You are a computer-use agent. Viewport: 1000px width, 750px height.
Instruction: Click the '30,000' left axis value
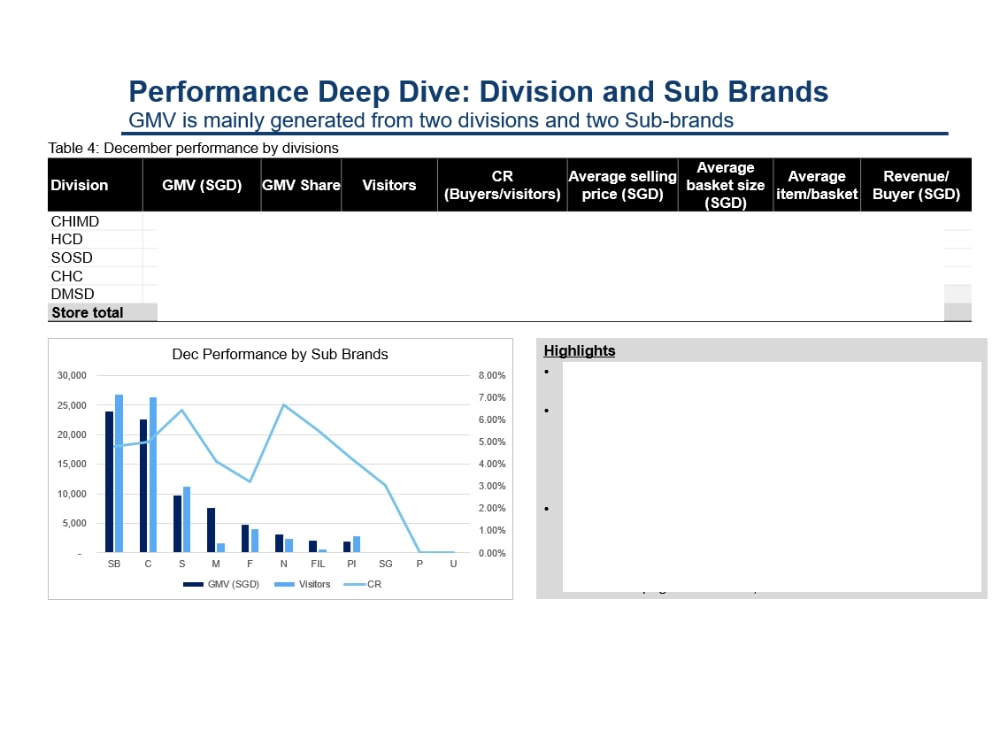pyautogui.click(x=71, y=376)
